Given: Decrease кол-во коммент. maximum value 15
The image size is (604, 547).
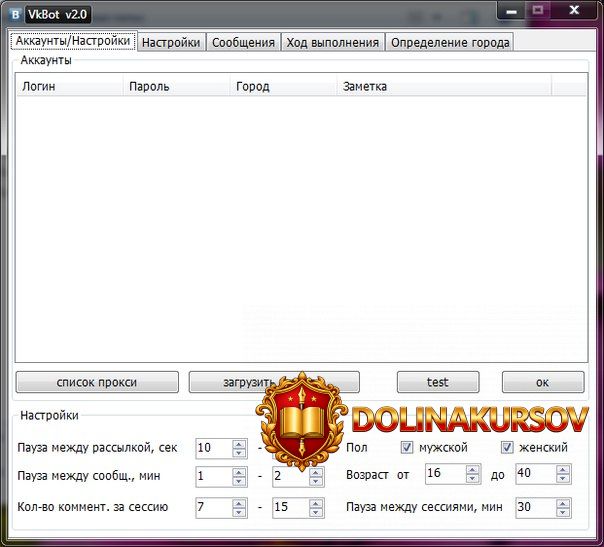Looking at the screenshot, I should (x=315, y=512).
